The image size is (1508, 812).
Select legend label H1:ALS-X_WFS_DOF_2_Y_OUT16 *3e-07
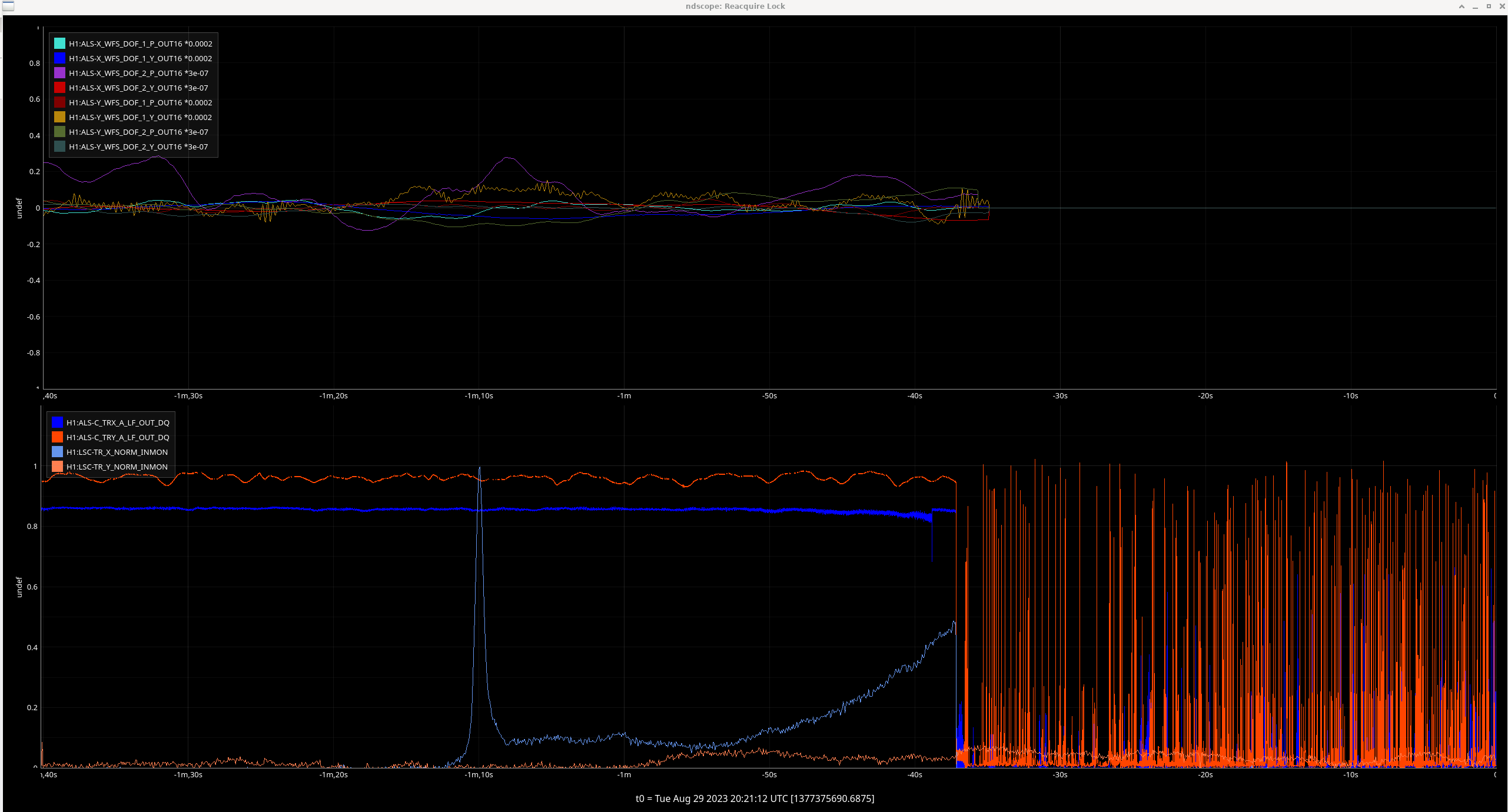pos(139,88)
